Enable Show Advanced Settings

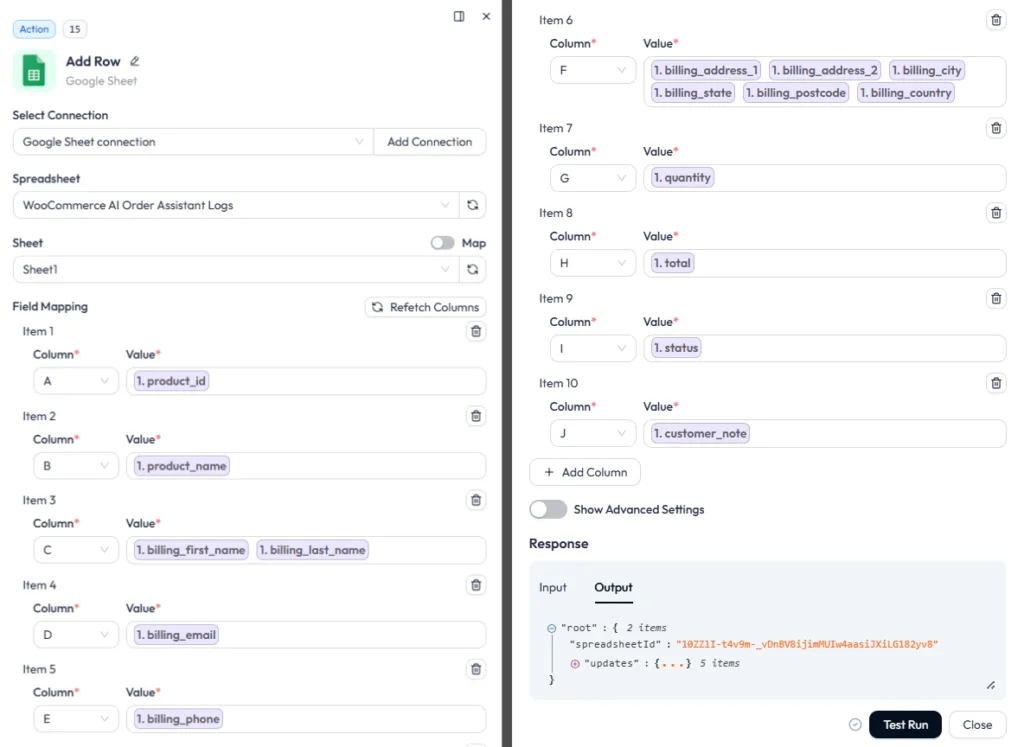[x=548, y=509]
